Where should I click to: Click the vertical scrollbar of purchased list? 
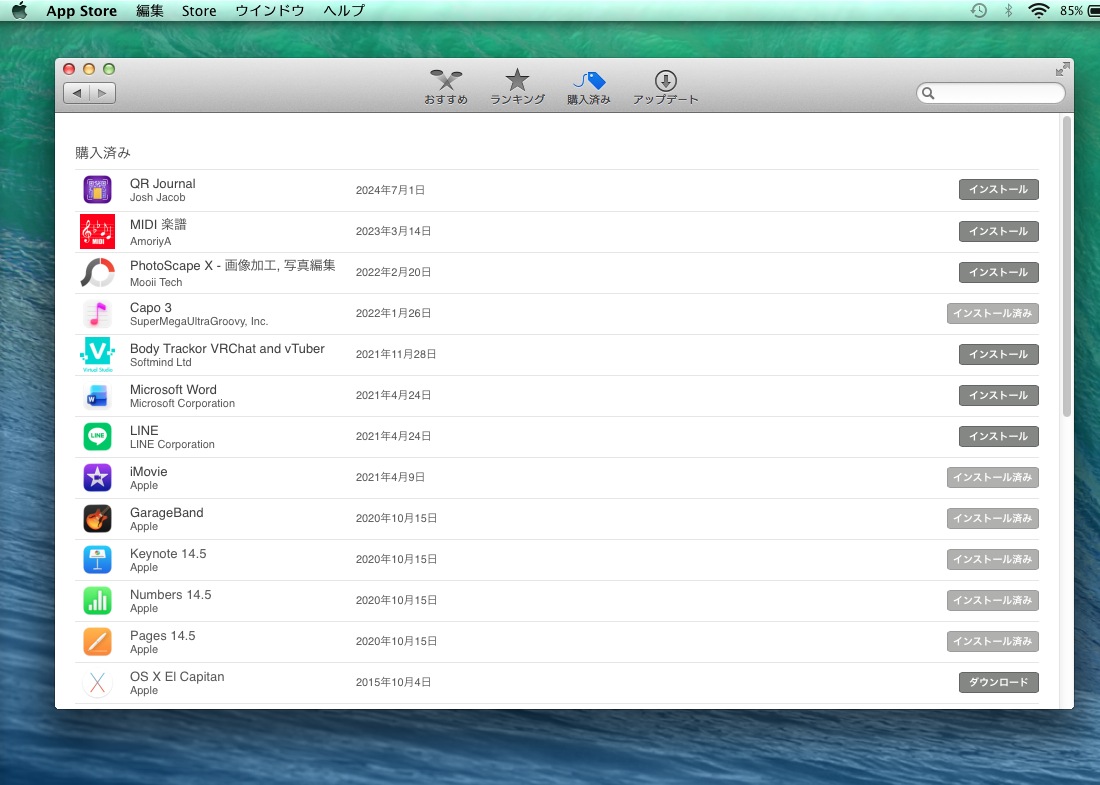tap(1066, 266)
